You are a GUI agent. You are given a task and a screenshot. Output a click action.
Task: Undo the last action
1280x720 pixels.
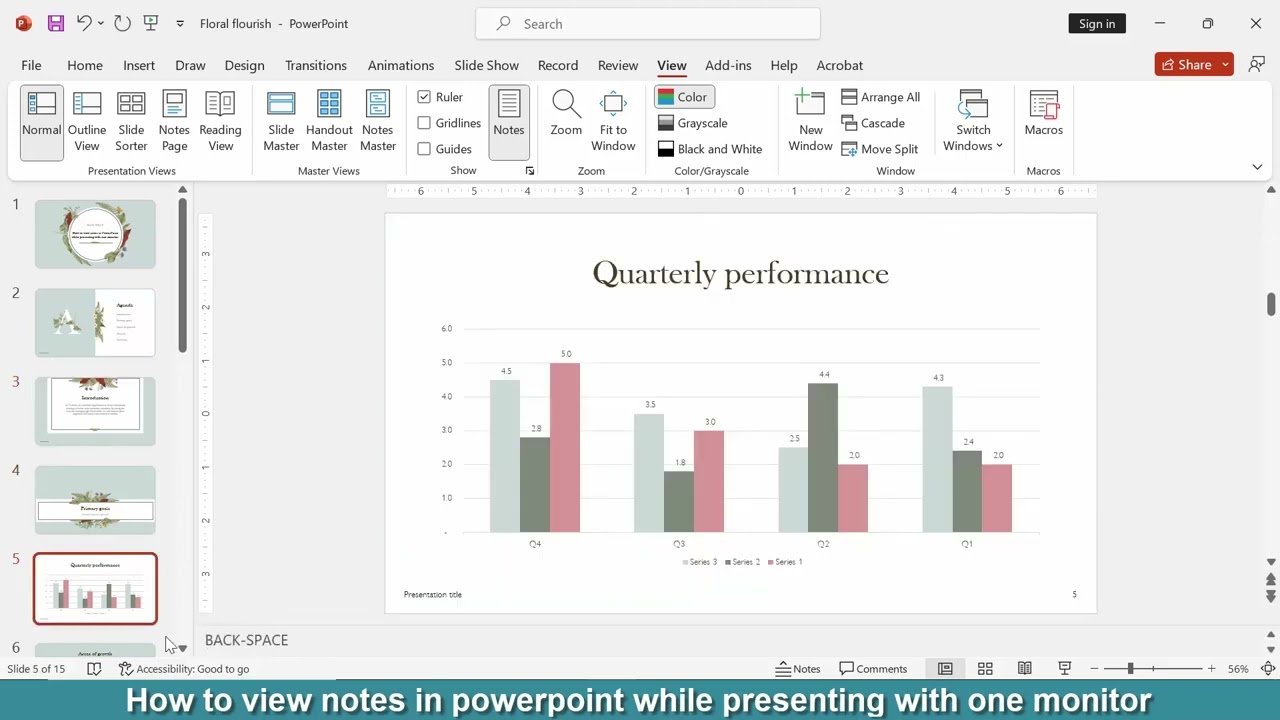(84, 23)
